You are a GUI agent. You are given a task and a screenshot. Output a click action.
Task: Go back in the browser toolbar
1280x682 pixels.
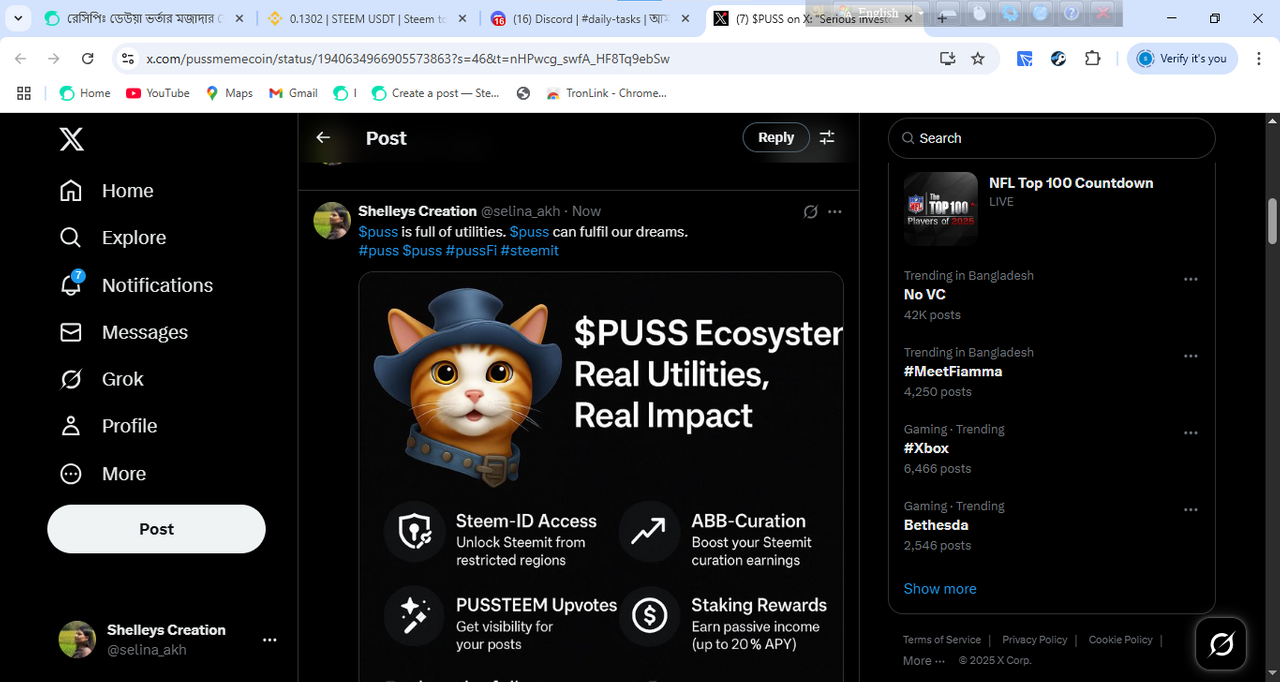[x=21, y=59]
